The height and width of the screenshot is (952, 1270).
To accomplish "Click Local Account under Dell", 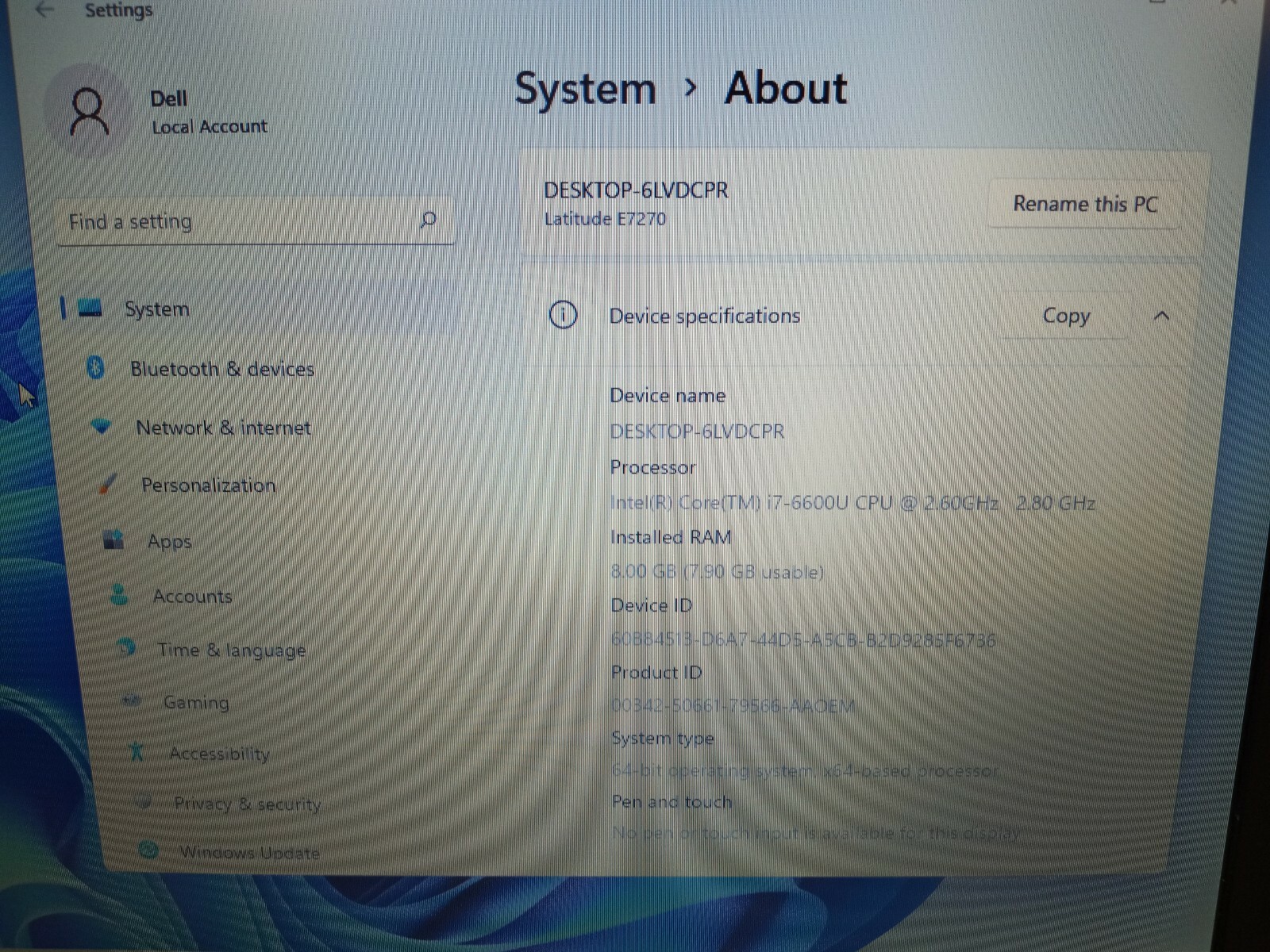I will coord(210,127).
